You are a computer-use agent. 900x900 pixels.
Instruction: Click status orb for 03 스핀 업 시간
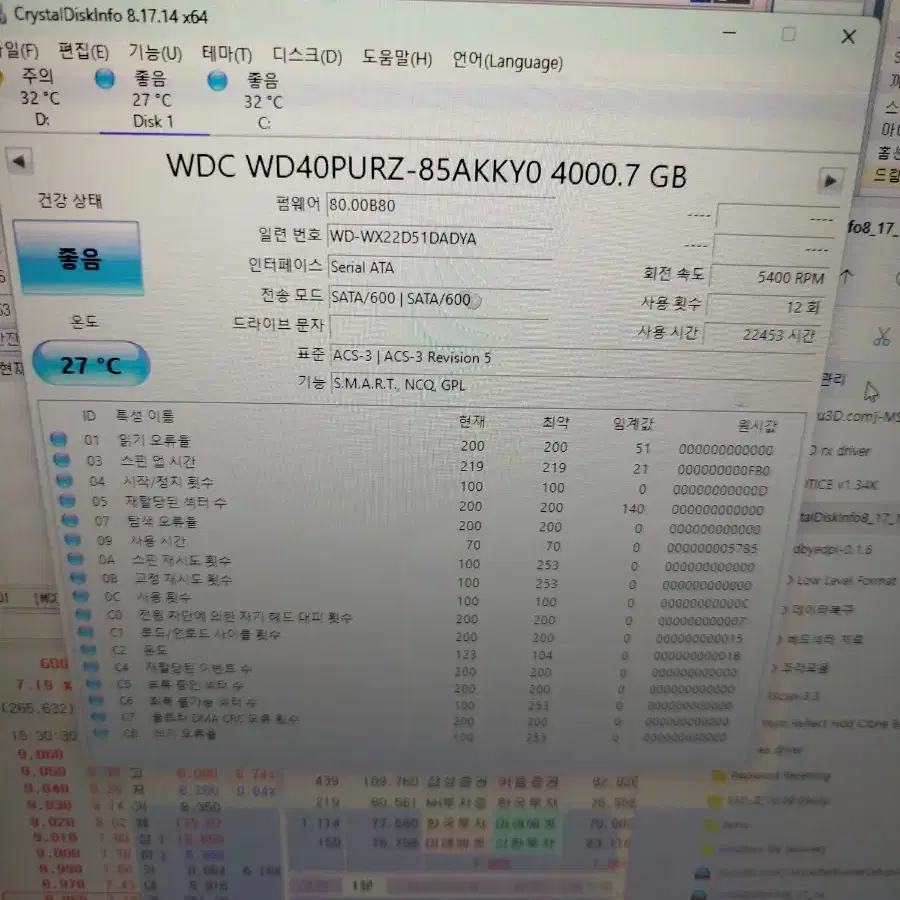pos(61,460)
